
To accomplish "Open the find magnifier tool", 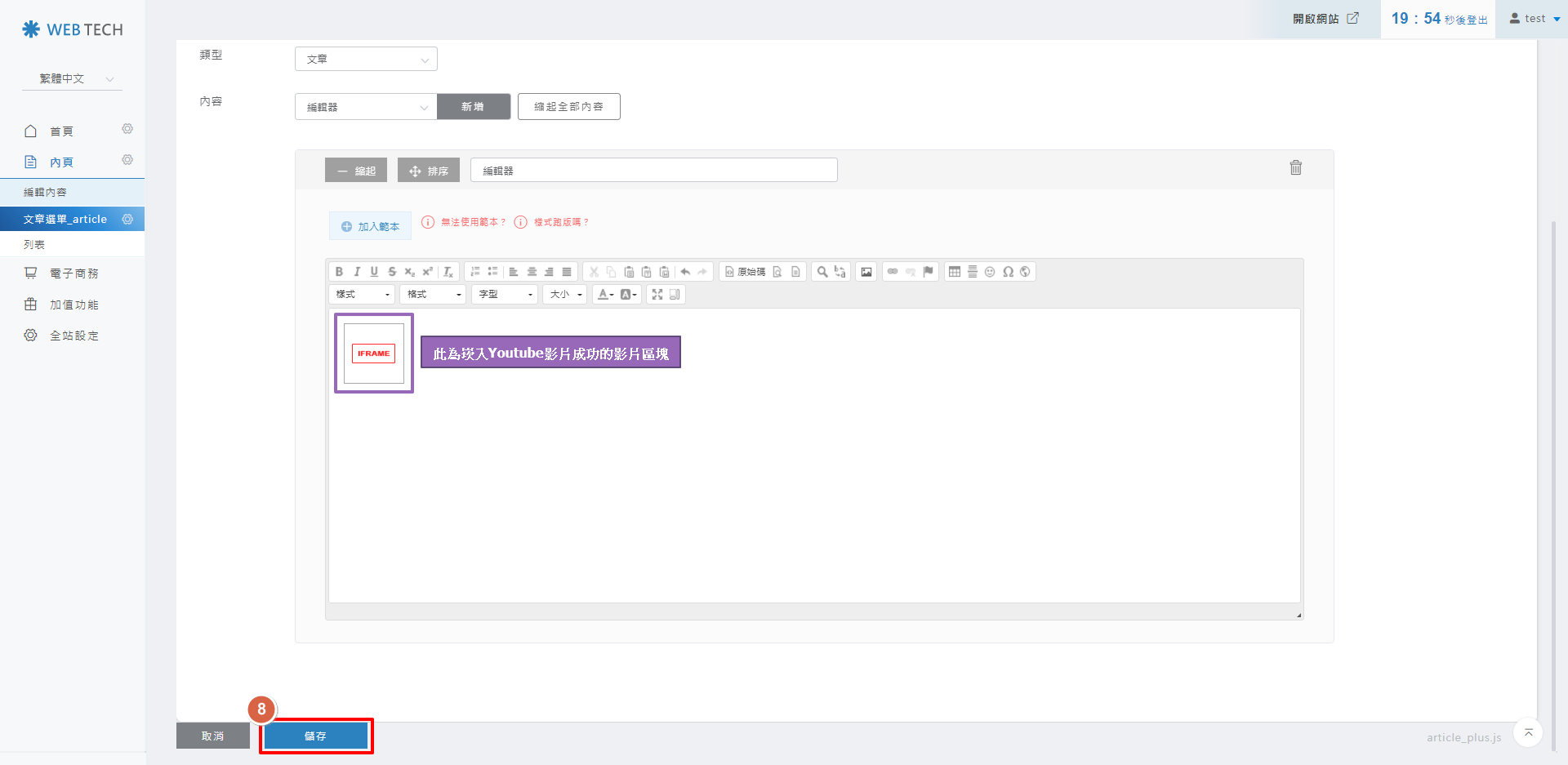I will (822, 272).
